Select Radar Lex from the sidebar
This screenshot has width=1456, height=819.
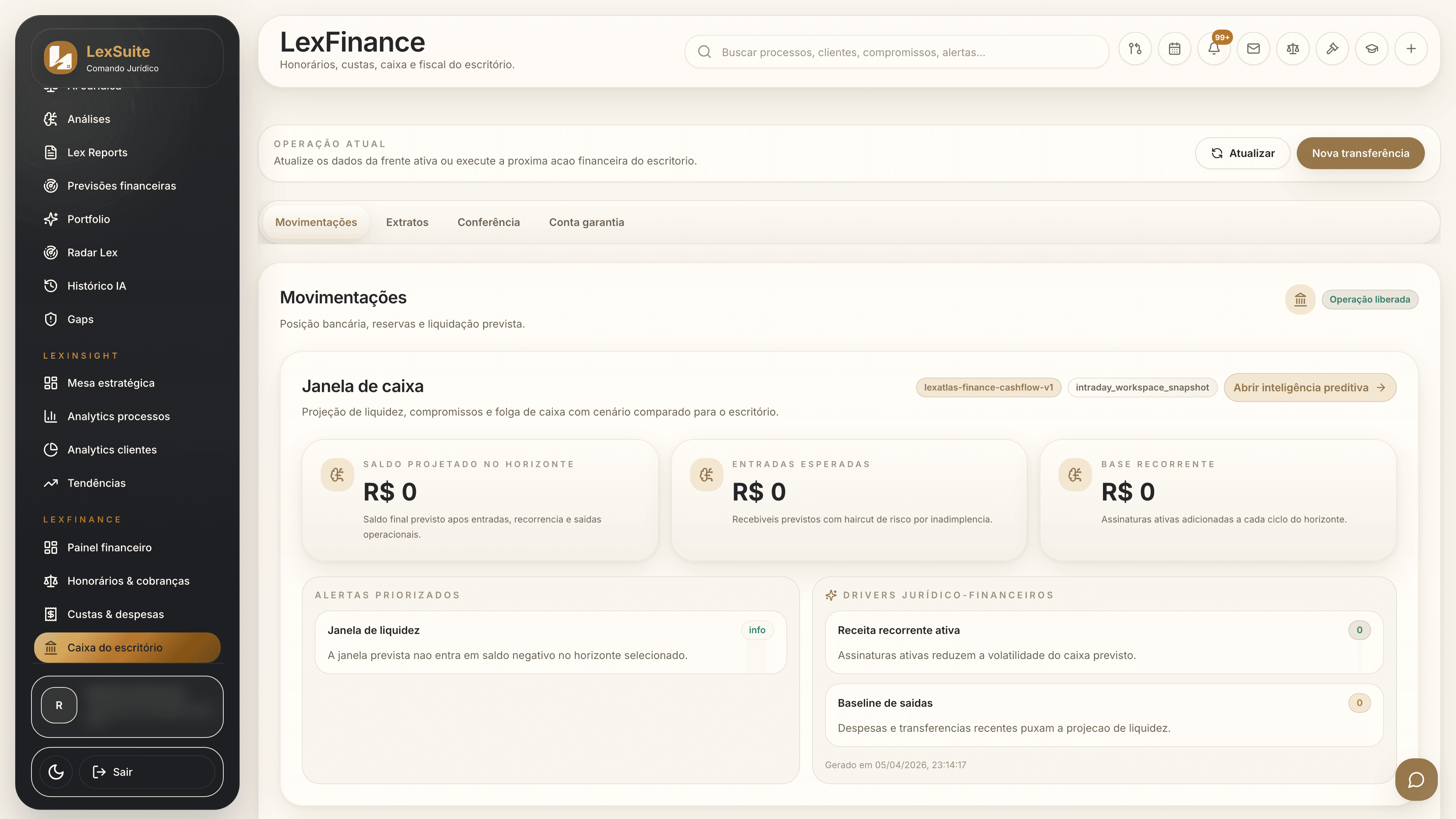point(92,252)
